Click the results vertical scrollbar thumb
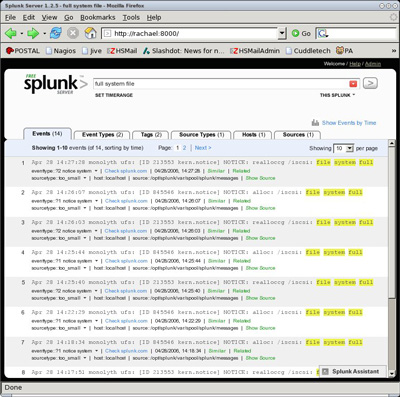 click(392, 333)
